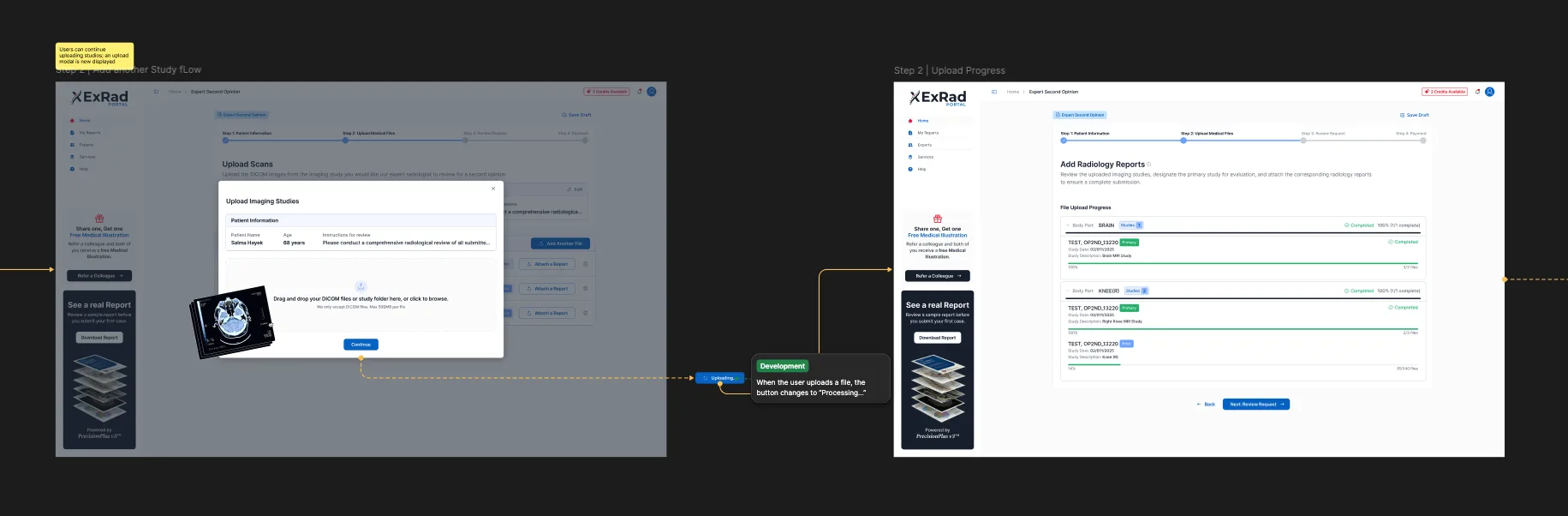Go Back in Upload Progress frame
This screenshot has width=1568, height=516.
coord(1206,405)
